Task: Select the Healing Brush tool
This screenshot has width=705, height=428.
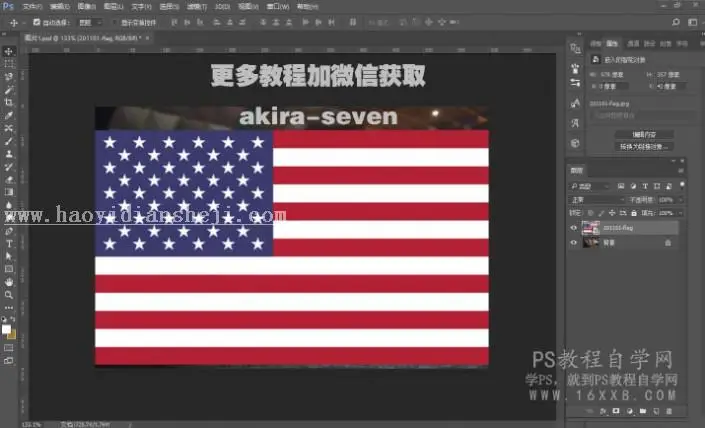Action: pos(9,128)
